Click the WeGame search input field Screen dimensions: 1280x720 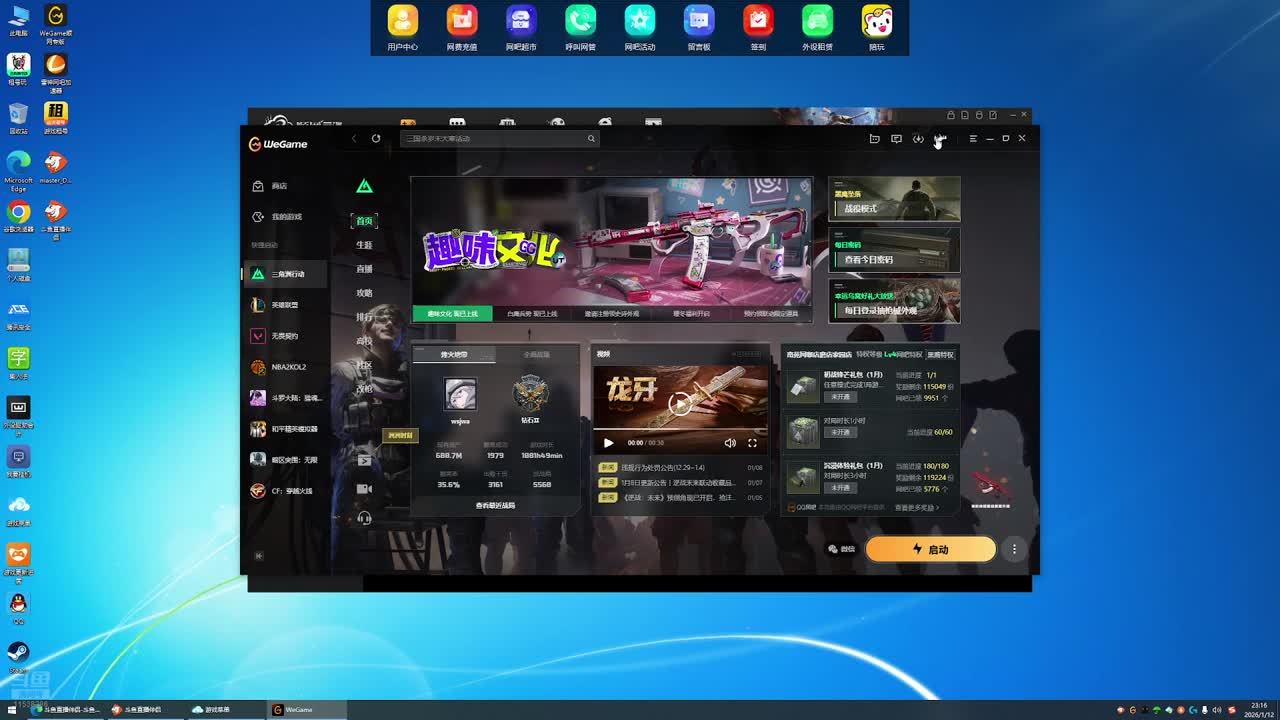[495, 139]
